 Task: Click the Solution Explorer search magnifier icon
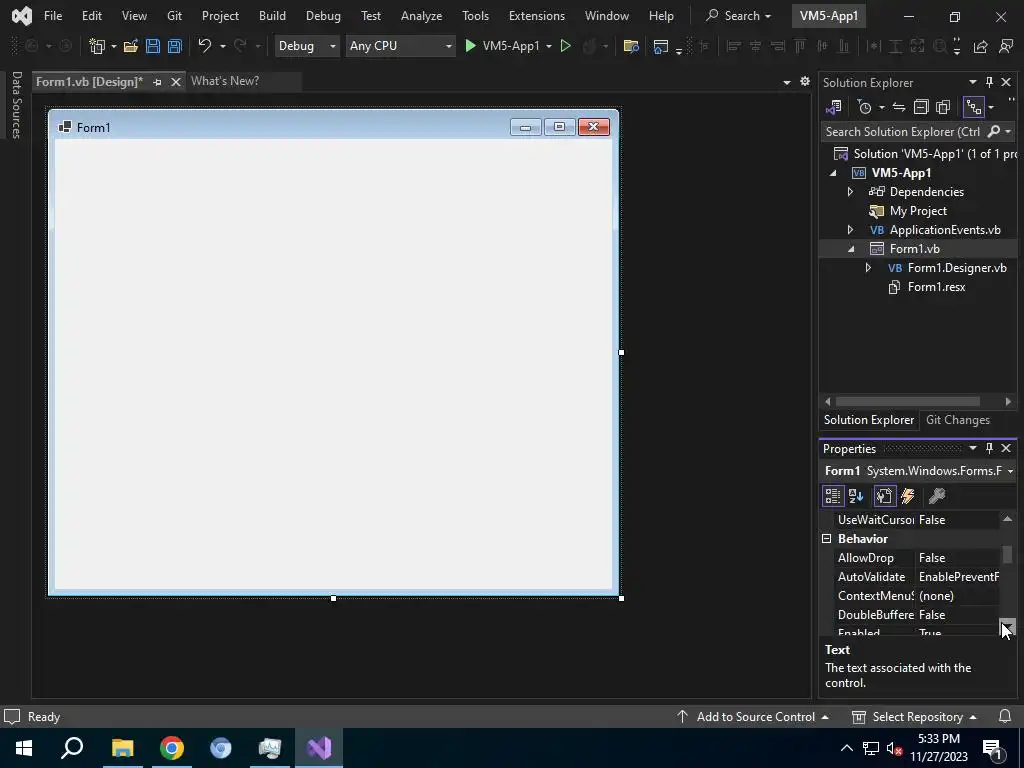coord(994,131)
